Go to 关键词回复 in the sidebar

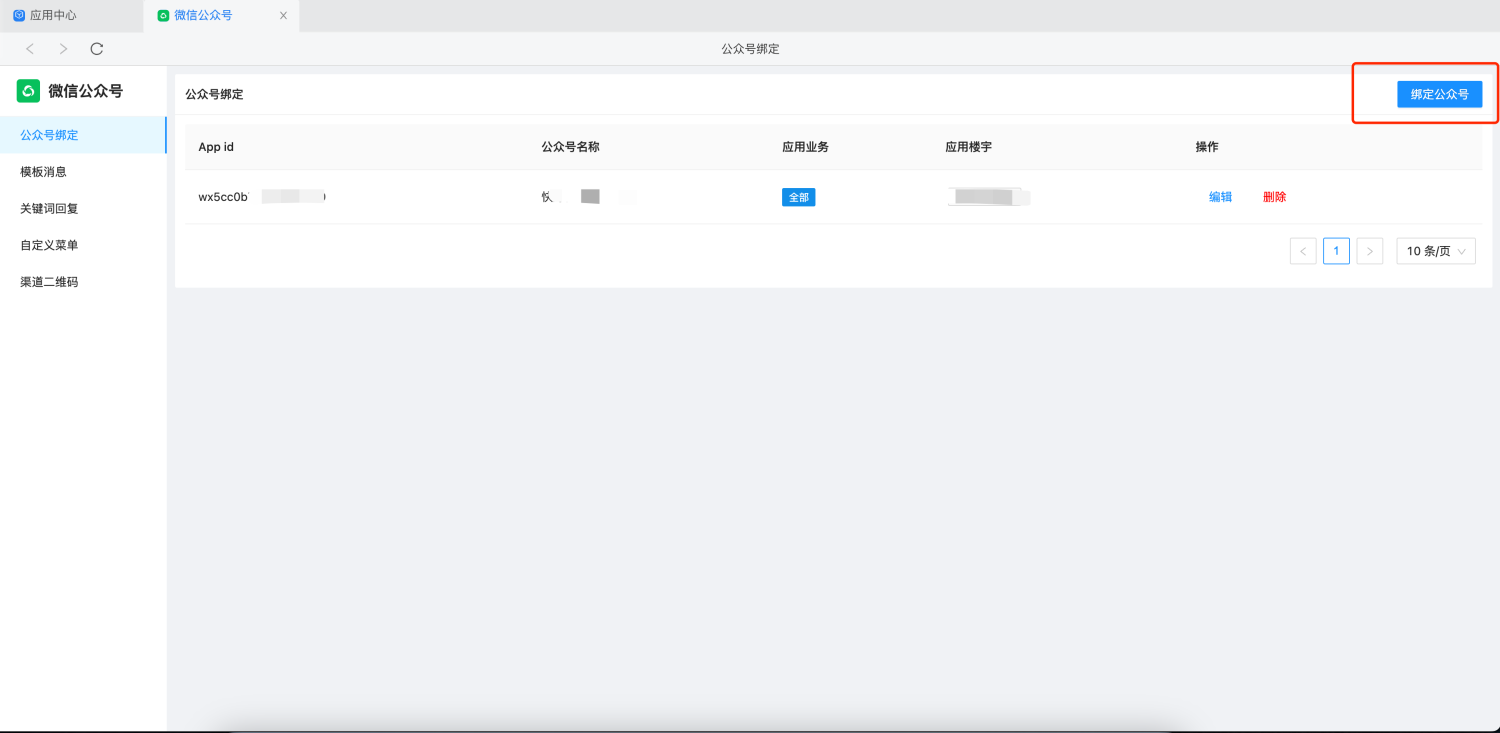(x=49, y=209)
